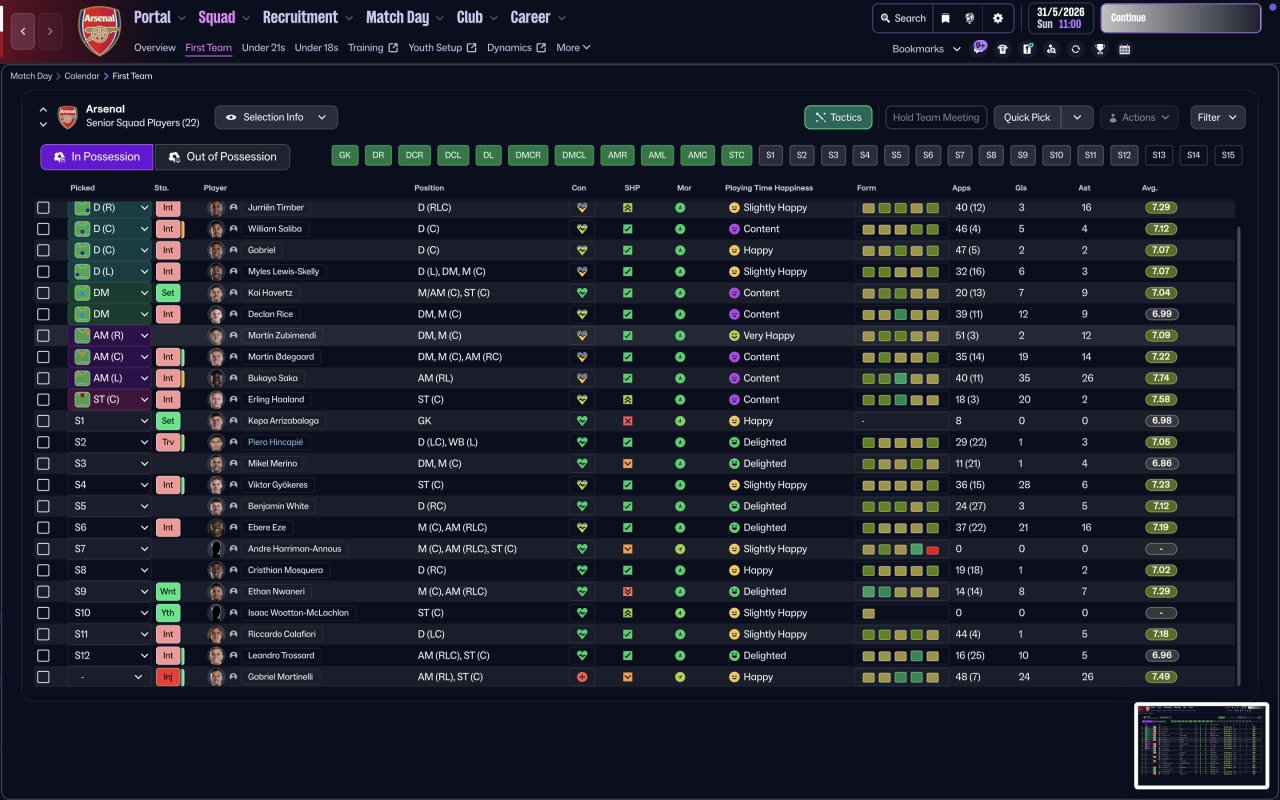1280x800 pixels.
Task: Tick the checkbox for Gabriel Martinelli
Action: 43,677
